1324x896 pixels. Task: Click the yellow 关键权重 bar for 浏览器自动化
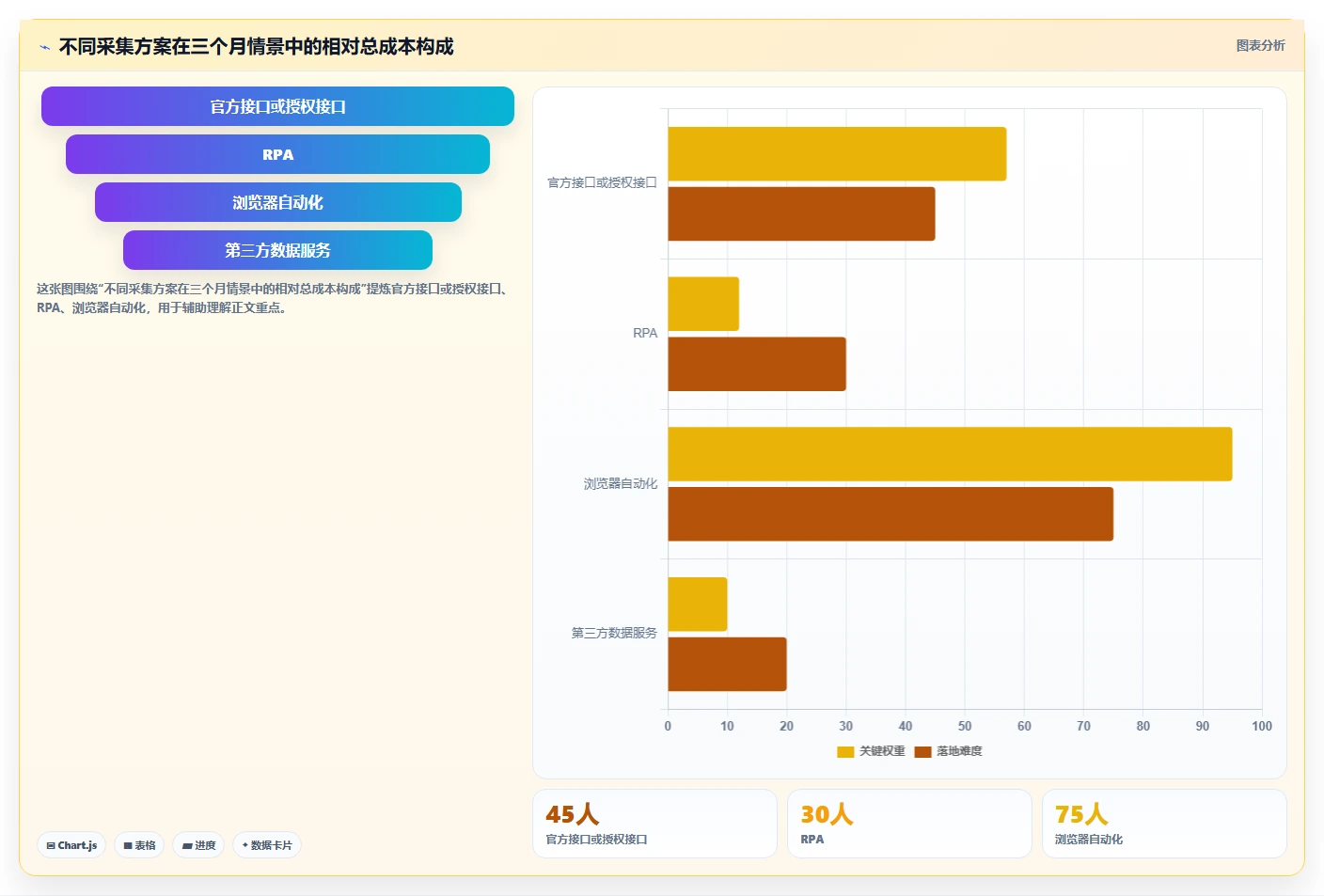click(950, 454)
